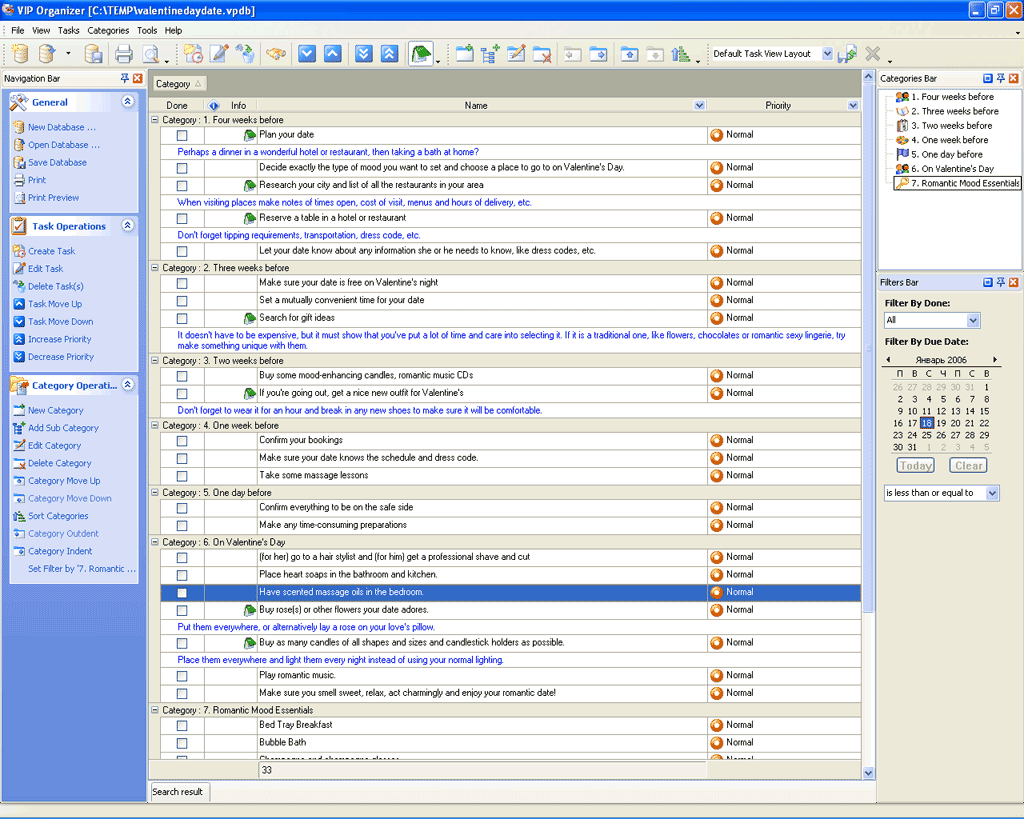Open the Default Task View Layout dropdown
The height and width of the screenshot is (819, 1024).
pyautogui.click(x=827, y=54)
